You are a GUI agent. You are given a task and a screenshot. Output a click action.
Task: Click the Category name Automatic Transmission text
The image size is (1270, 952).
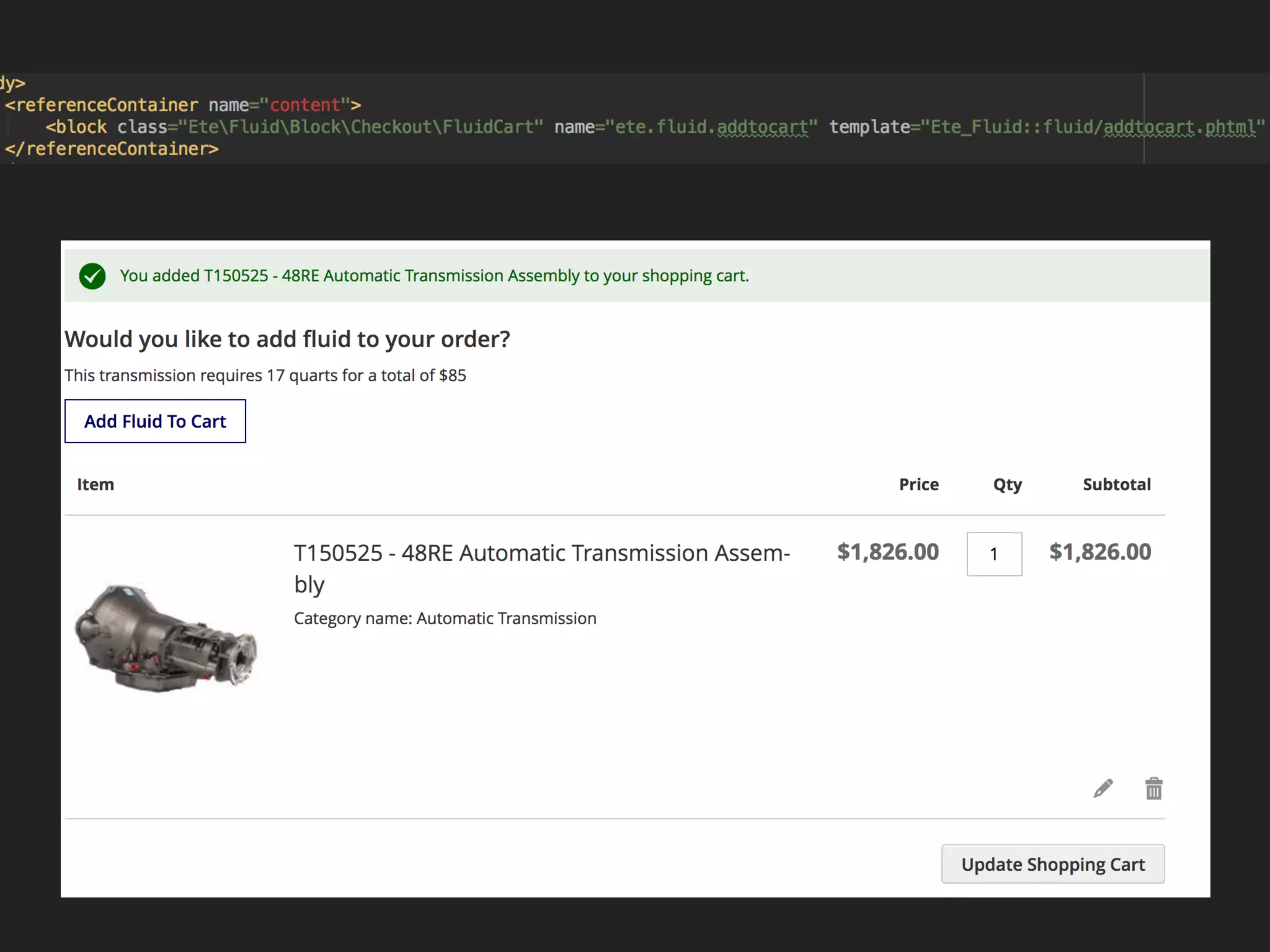click(x=445, y=618)
